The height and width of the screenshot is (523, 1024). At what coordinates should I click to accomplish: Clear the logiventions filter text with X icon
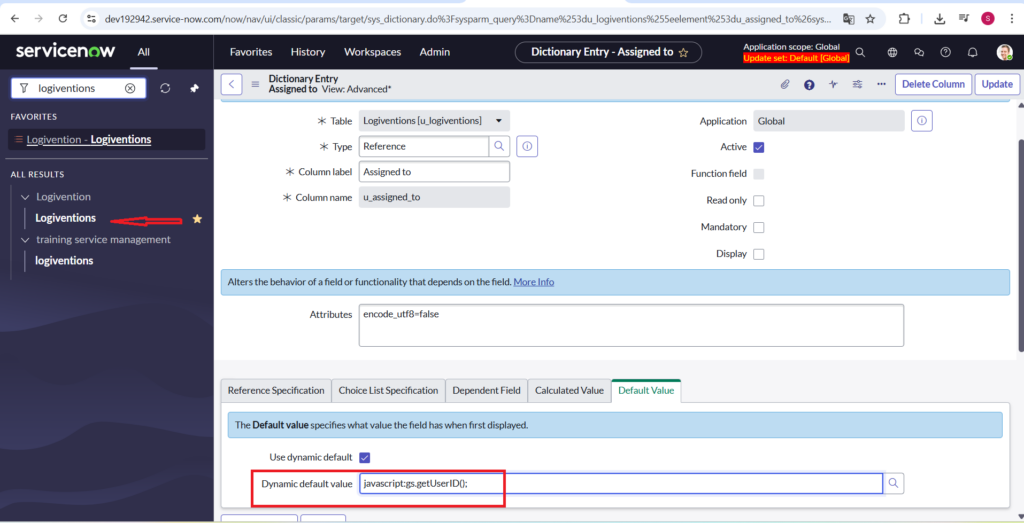[130, 88]
